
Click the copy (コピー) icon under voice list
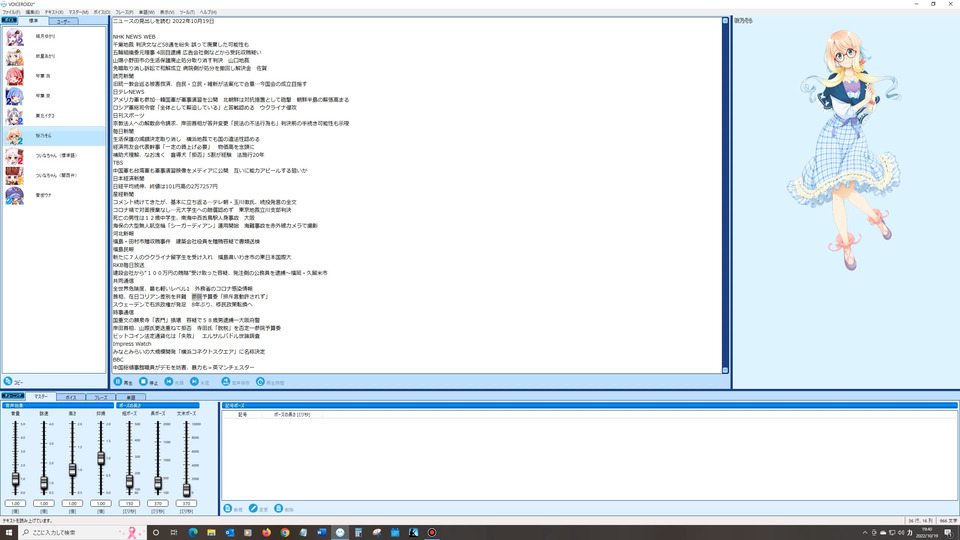pyautogui.click(x=8, y=381)
